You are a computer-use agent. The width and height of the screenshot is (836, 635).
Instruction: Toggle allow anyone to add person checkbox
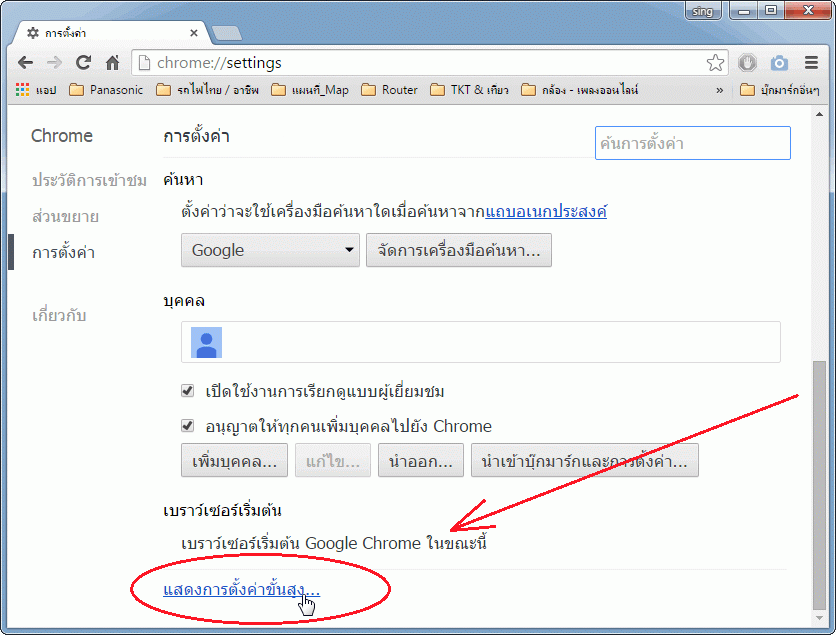coord(188,425)
